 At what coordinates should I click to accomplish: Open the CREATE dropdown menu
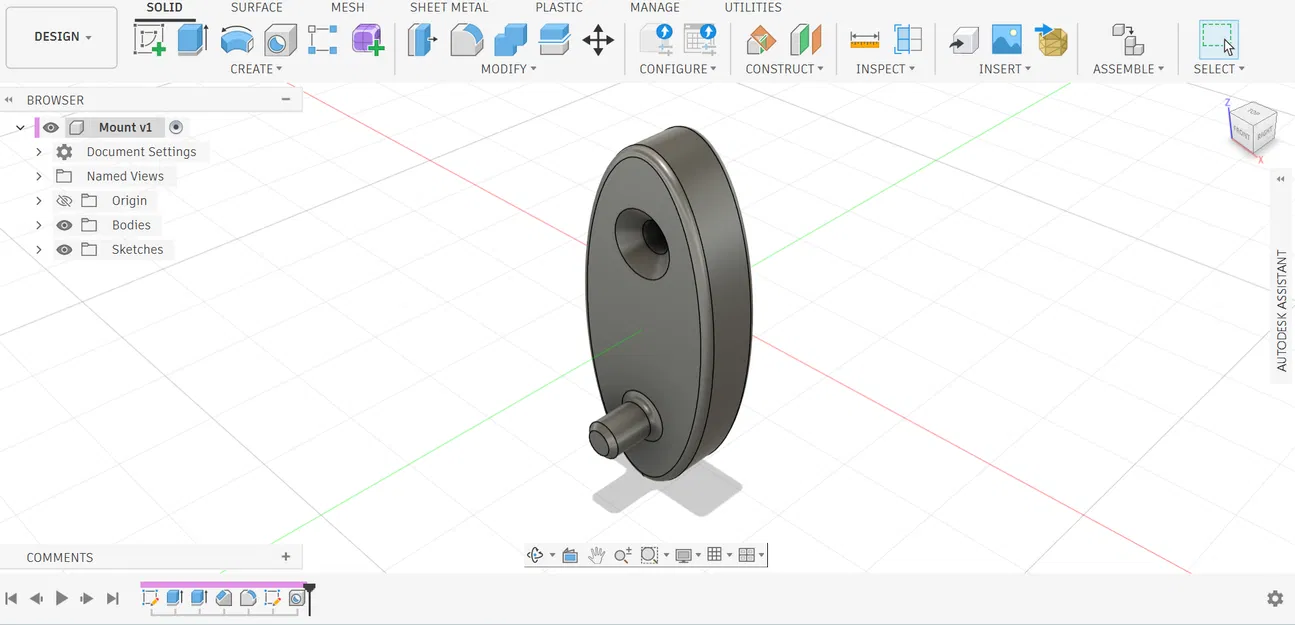pyautogui.click(x=256, y=69)
